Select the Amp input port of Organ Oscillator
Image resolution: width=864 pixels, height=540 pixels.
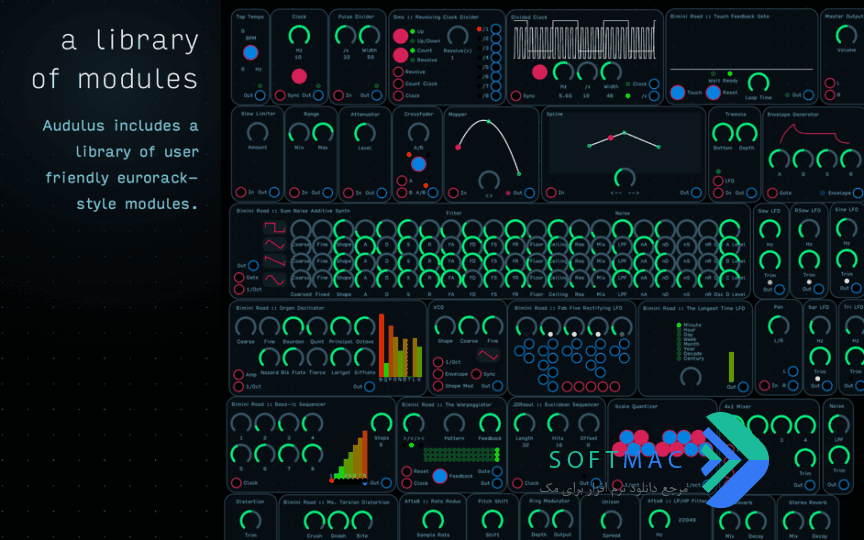click(x=239, y=375)
